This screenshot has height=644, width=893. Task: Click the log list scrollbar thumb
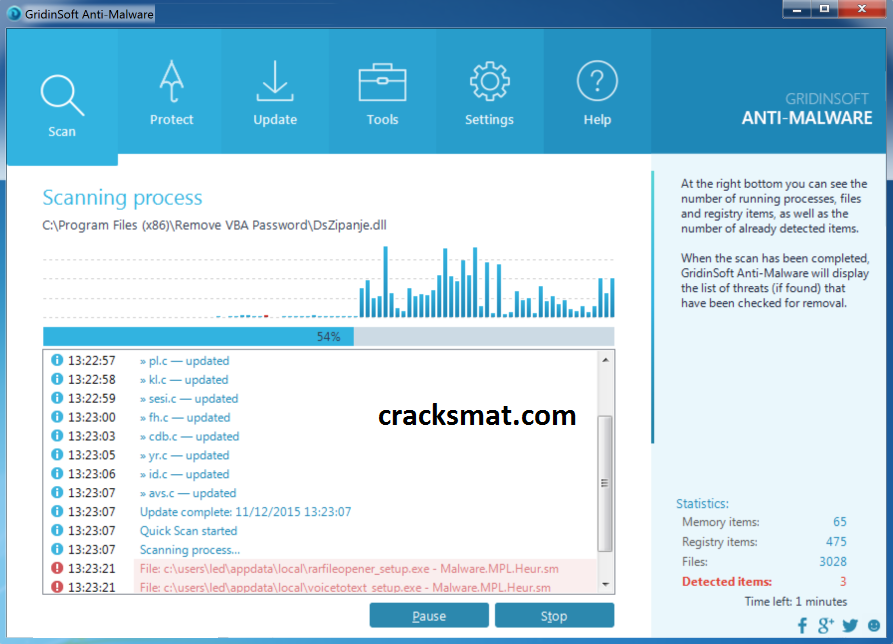(x=605, y=483)
